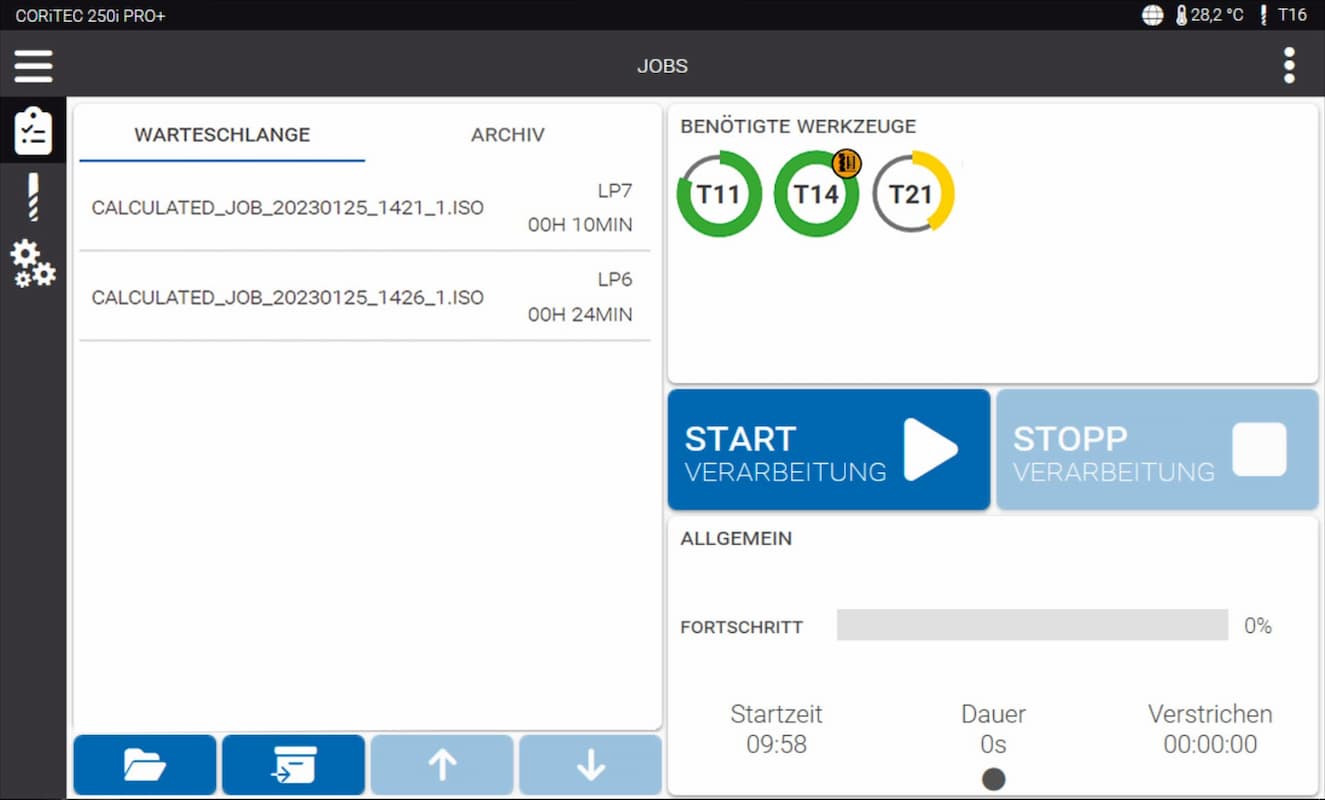Image resolution: width=1325 pixels, height=800 pixels.
Task: Open the milling tools sidebar icon
Action: pos(33,197)
